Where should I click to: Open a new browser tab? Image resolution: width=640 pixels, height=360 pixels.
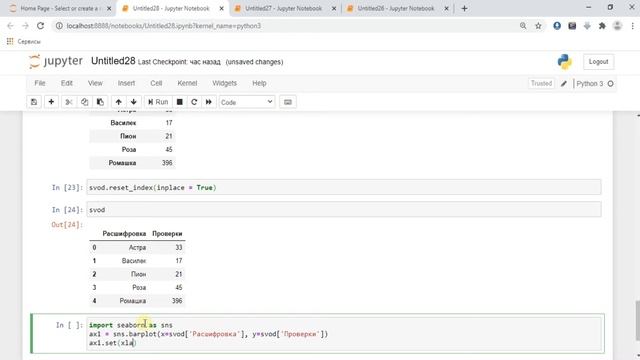(x=464, y=8)
